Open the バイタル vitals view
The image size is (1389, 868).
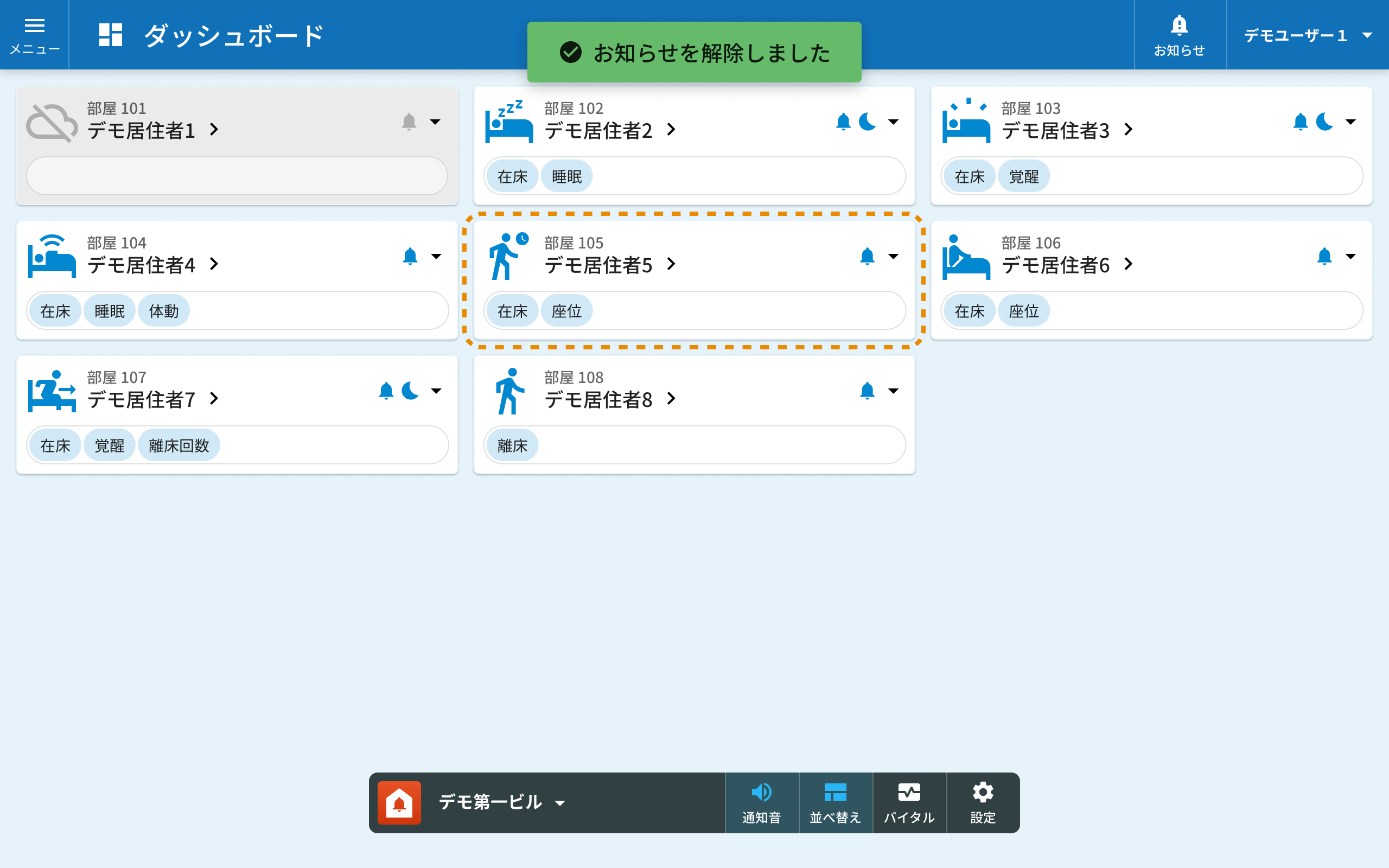click(x=909, y=802)
